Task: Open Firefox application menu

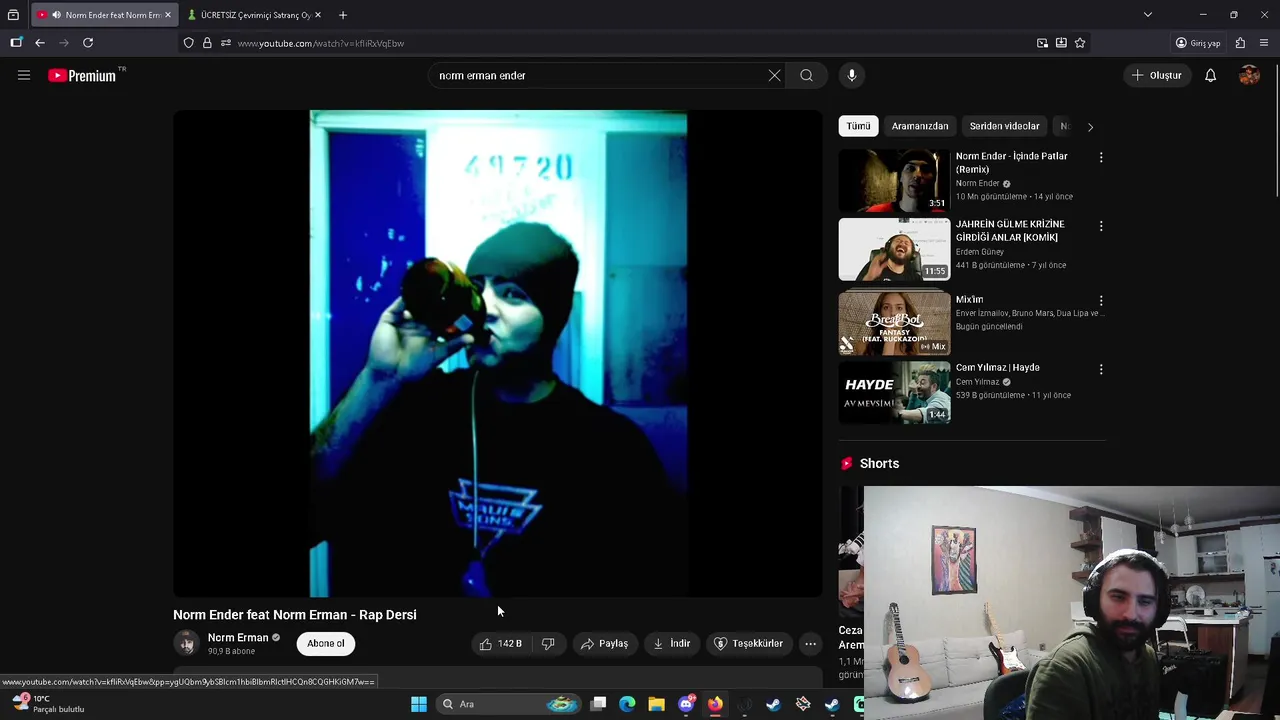Action: pyautogui.click(x=1264, y=43)
